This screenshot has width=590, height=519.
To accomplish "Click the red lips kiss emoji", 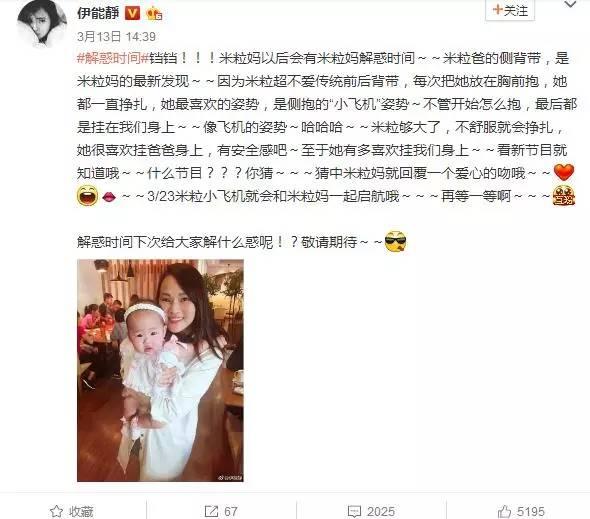I will (109, 196).
